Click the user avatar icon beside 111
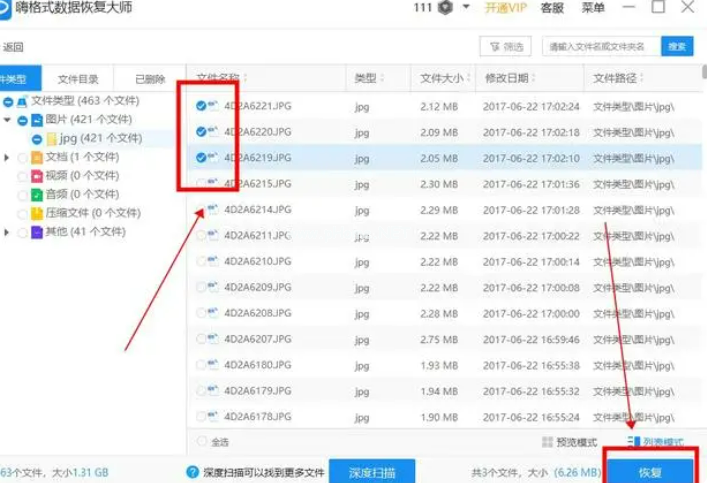Image resolution: width=707 pixels, height=483 pixels. (445, 8)
